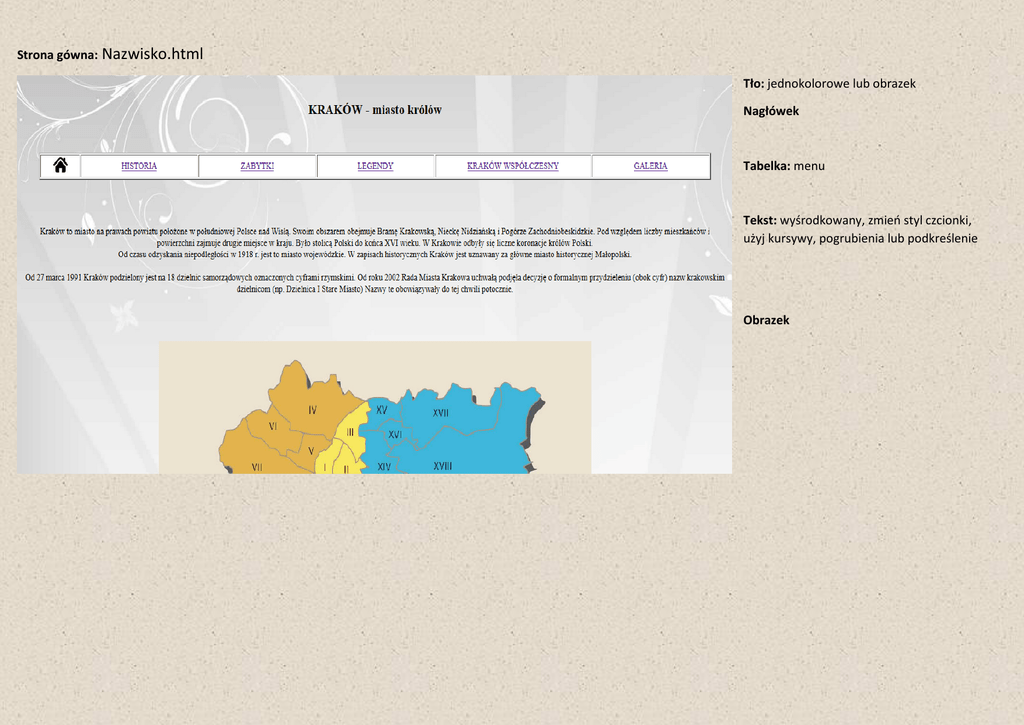This screenshot has height=725, width=1024.
Task: Click district VI on the map
Action: (x=273, y=426)
